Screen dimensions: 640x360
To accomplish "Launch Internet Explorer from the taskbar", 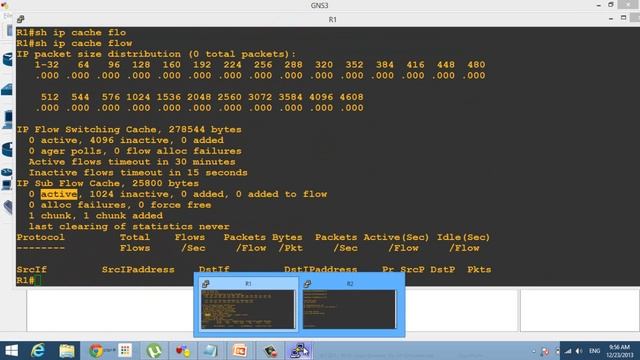I will 38,351.
